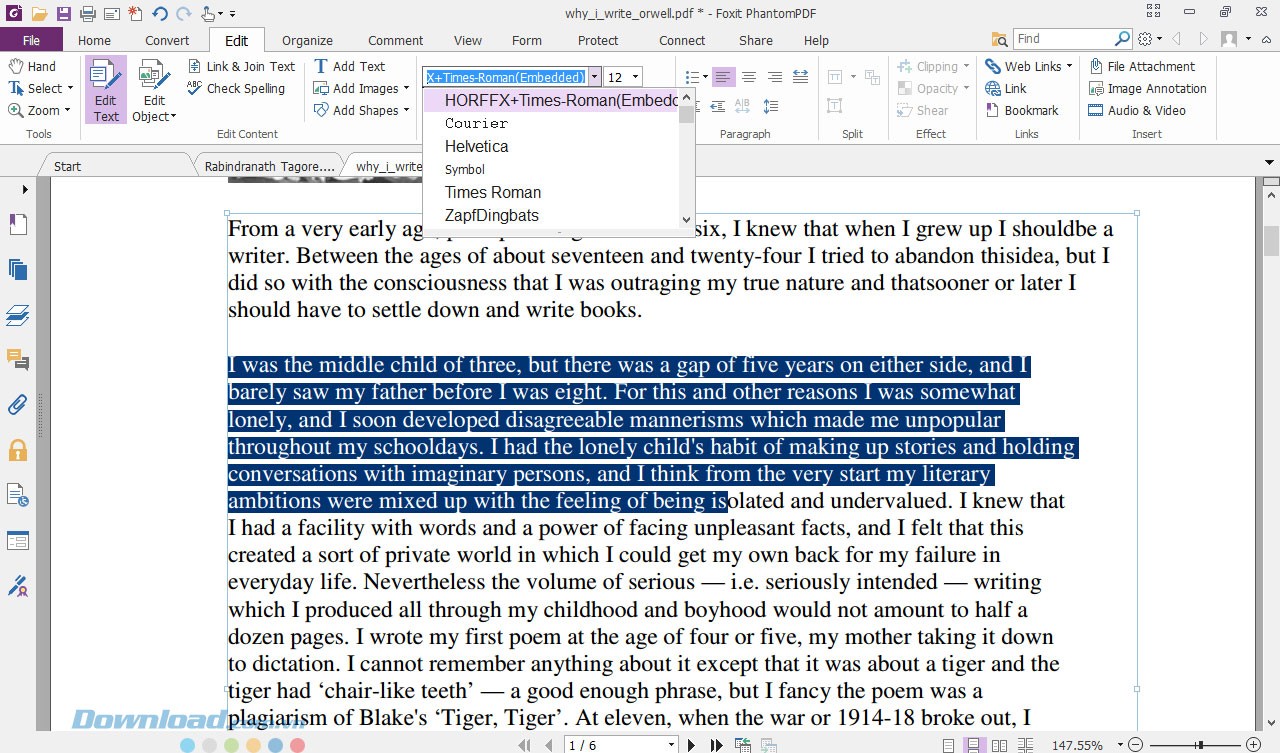Toggle align left paragraph button

tap(722, 77)
